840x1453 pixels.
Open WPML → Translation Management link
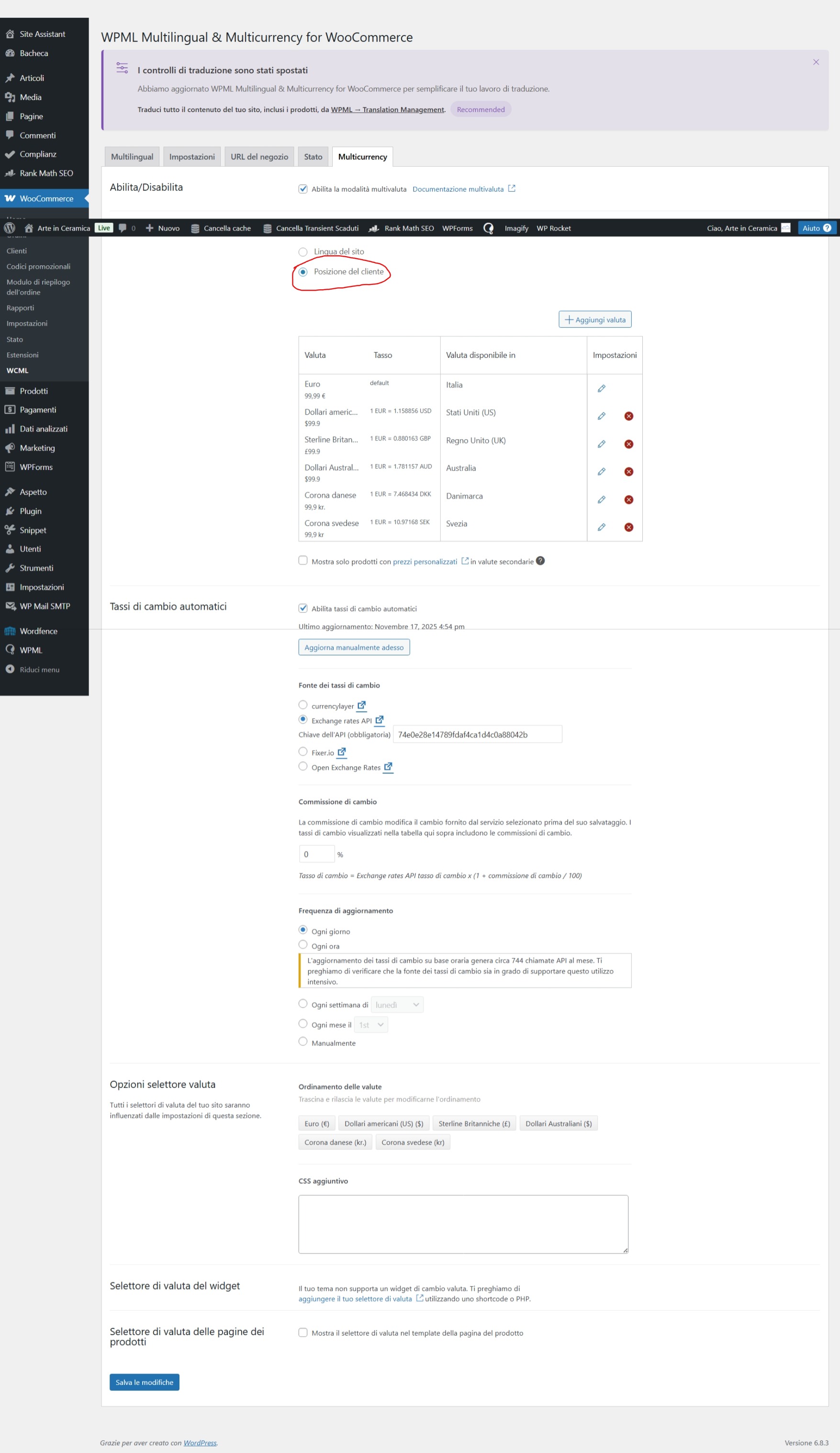coord(388,110)
